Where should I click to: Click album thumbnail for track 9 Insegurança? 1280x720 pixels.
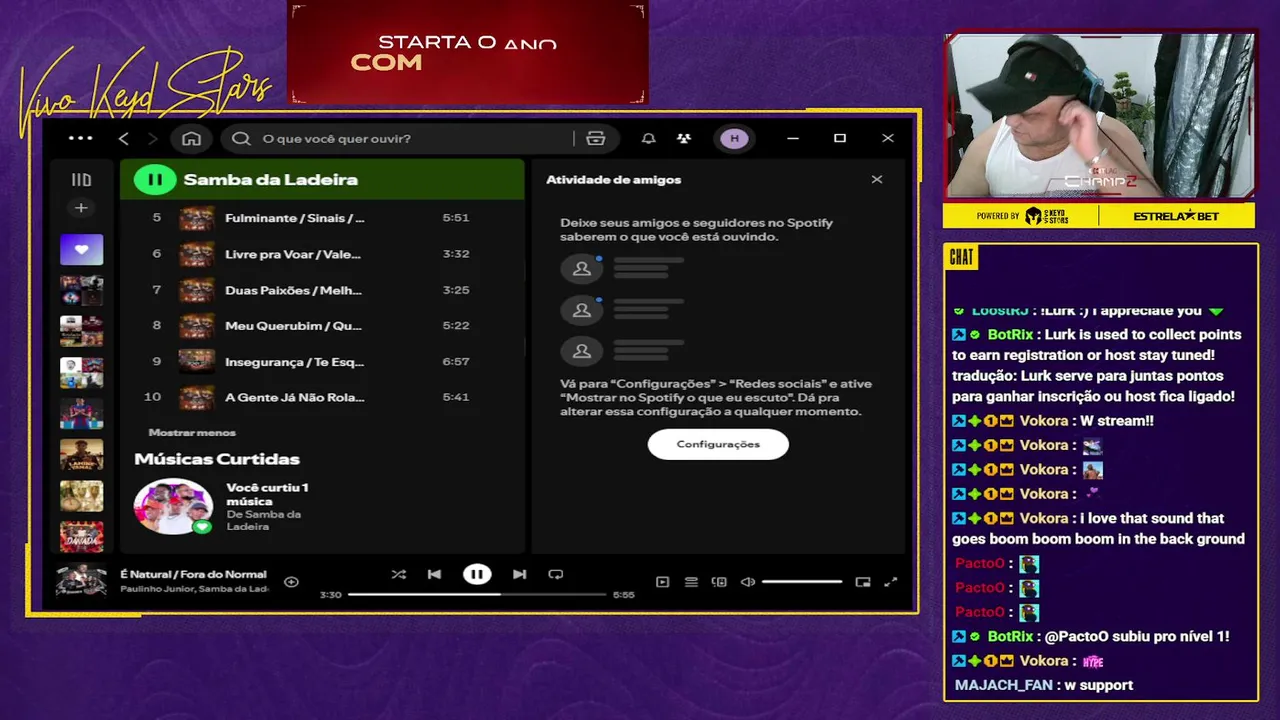(196, 361)
